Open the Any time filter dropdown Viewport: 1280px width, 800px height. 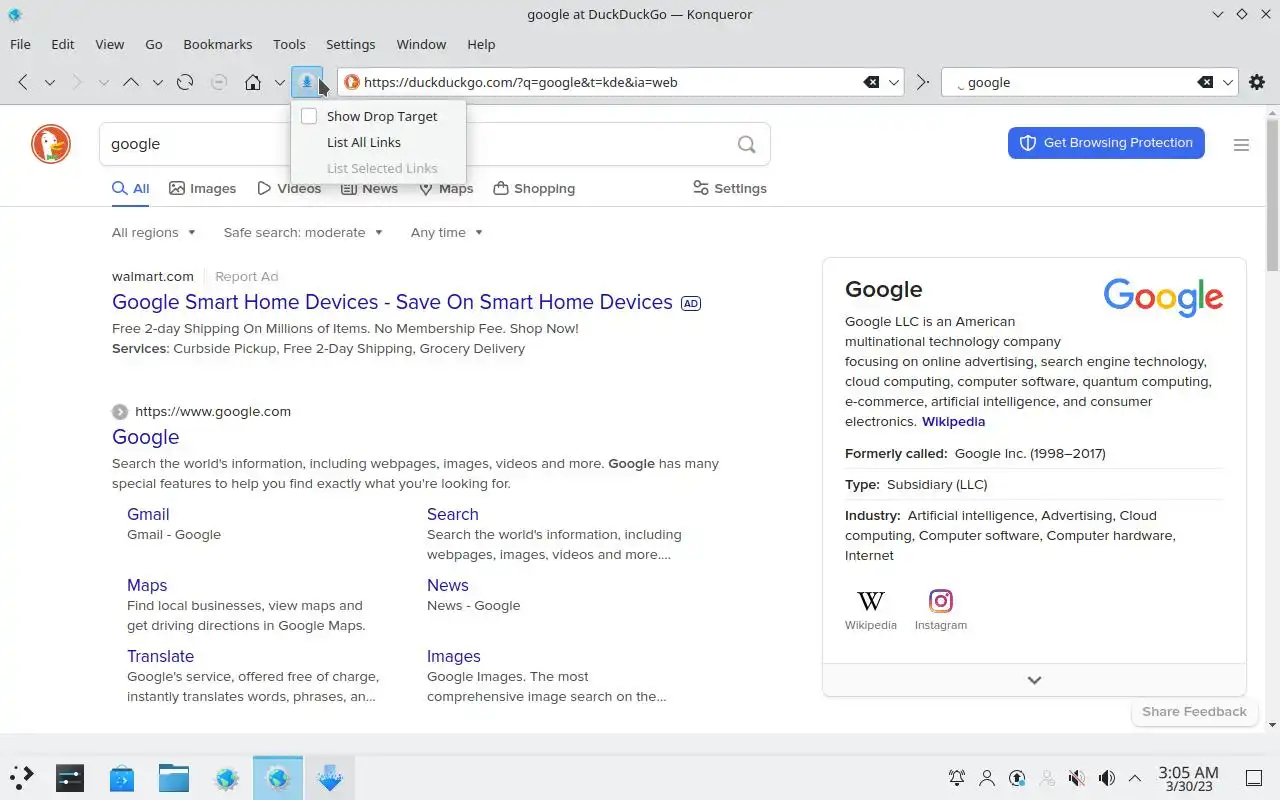coord(447,232)
